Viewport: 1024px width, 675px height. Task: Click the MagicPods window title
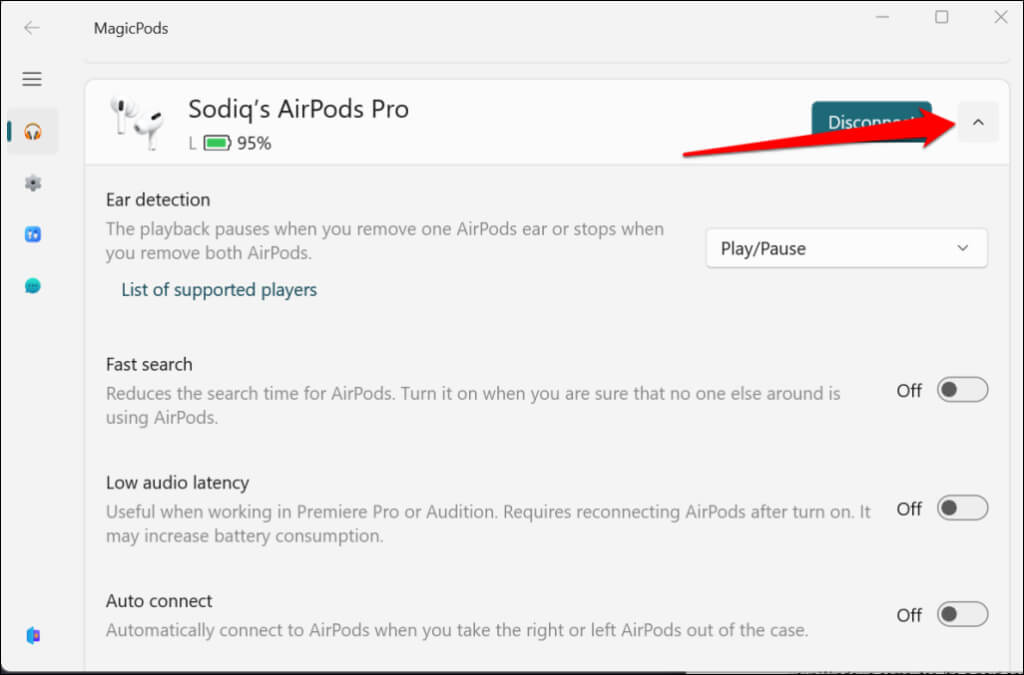(131, 28)
